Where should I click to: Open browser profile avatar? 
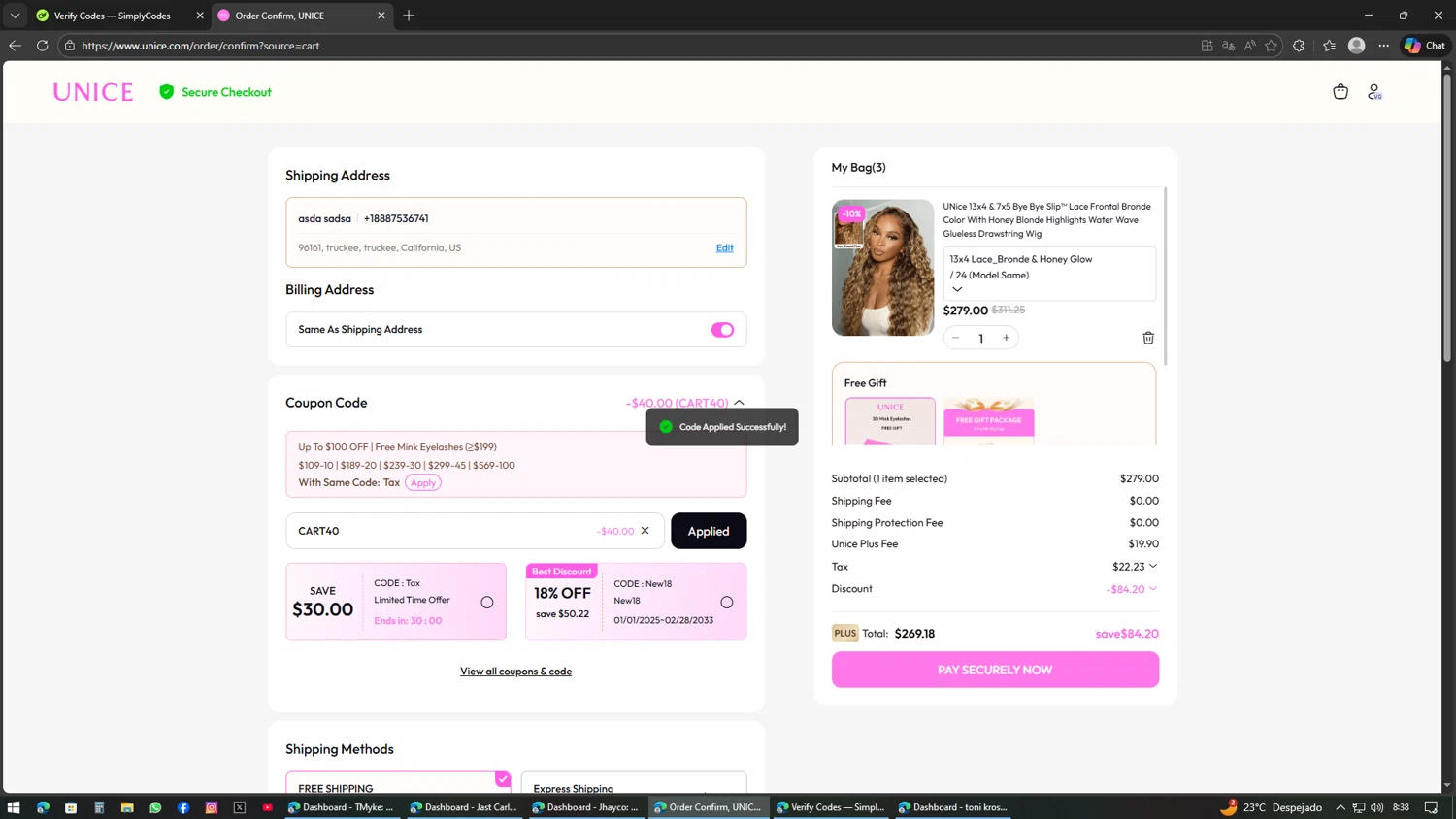pyautogui.click(x=1357, y=46)
